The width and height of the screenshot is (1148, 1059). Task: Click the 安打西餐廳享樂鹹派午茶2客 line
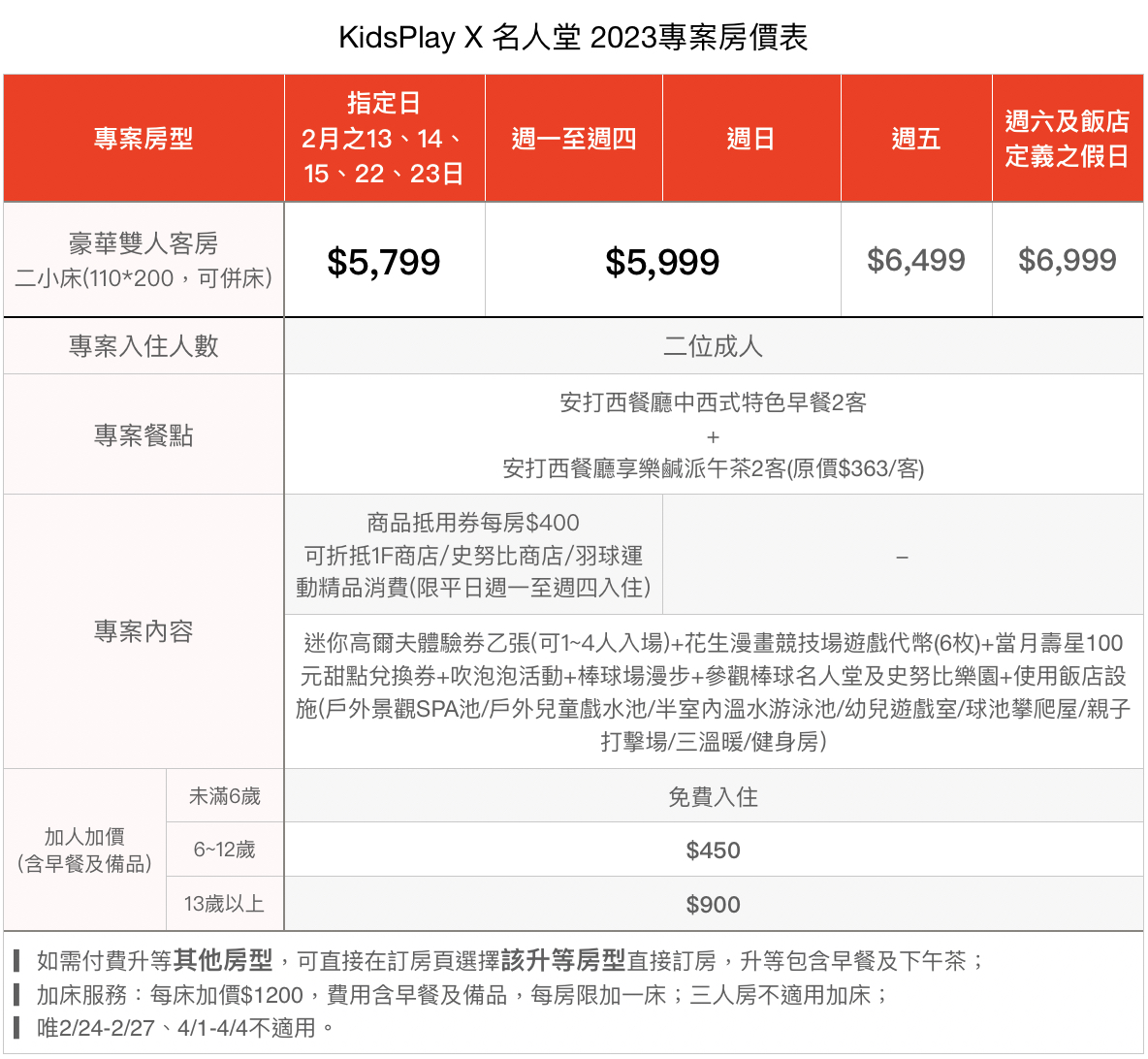714,468
